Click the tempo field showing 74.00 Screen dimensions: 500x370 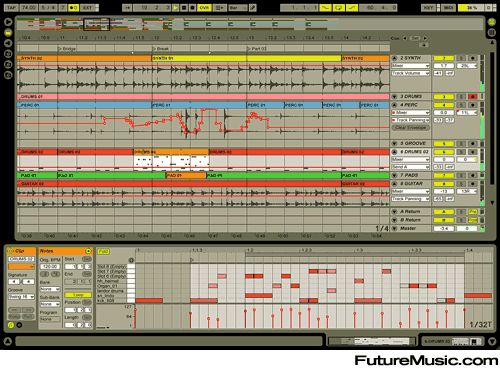(28, 7)
